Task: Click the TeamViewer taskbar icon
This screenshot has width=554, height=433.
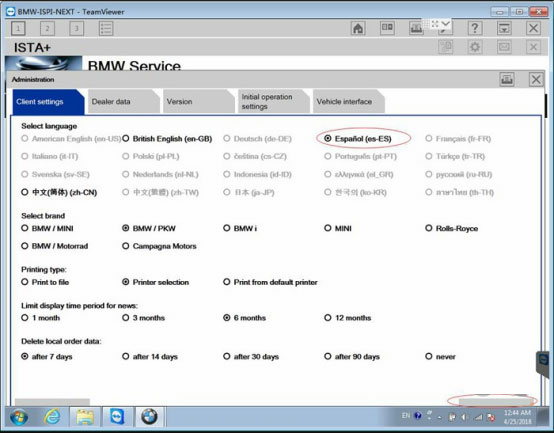Action: (117, 417)
